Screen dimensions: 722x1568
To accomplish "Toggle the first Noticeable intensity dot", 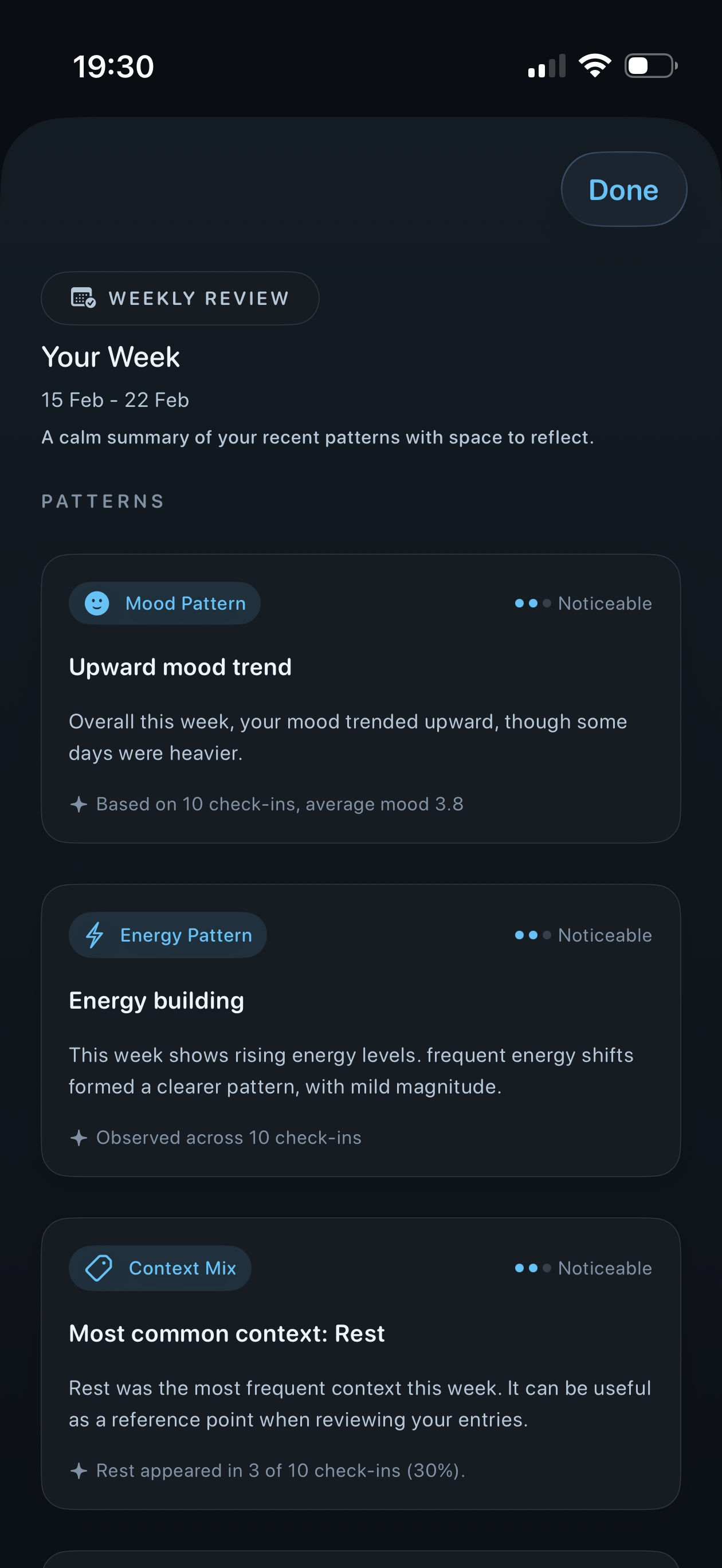I will [520, 603].
